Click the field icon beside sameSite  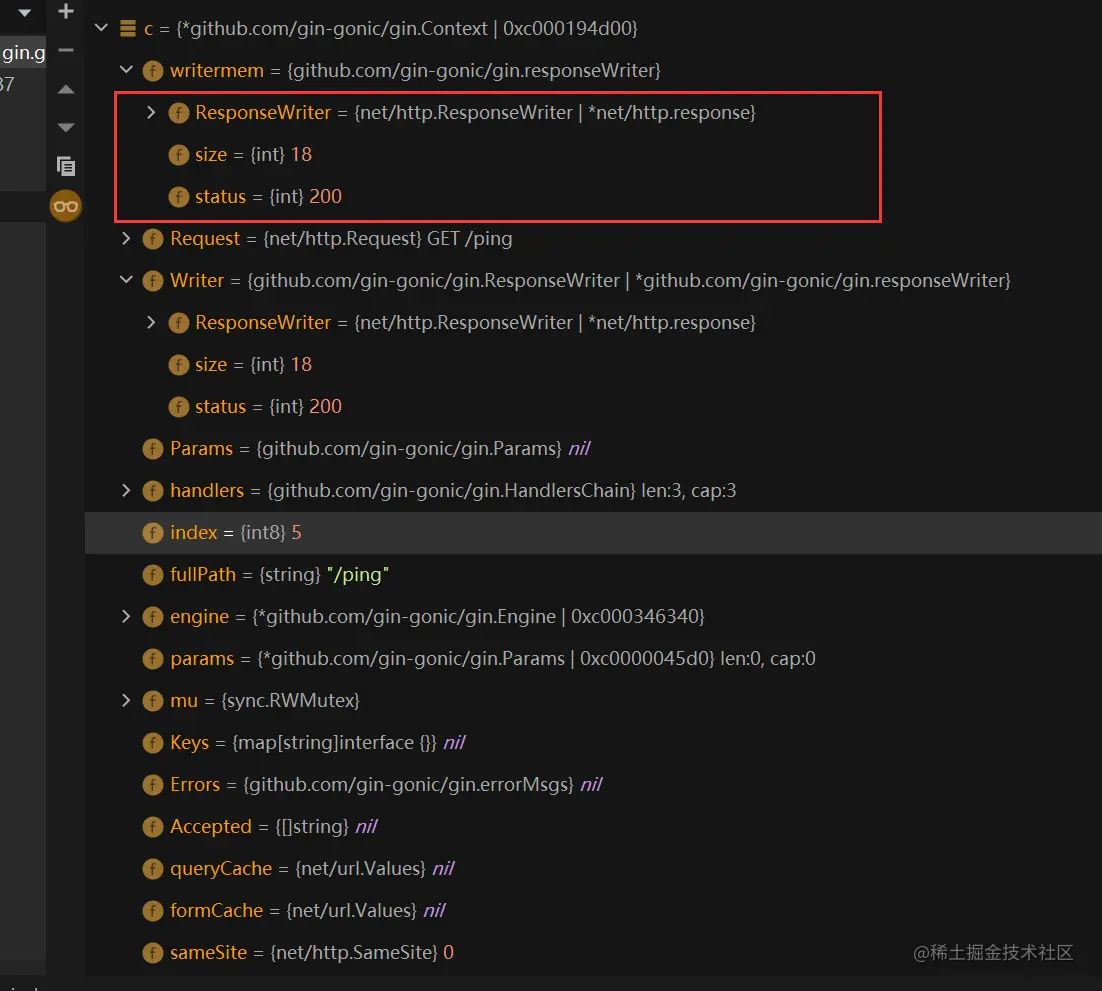(153, 953)
